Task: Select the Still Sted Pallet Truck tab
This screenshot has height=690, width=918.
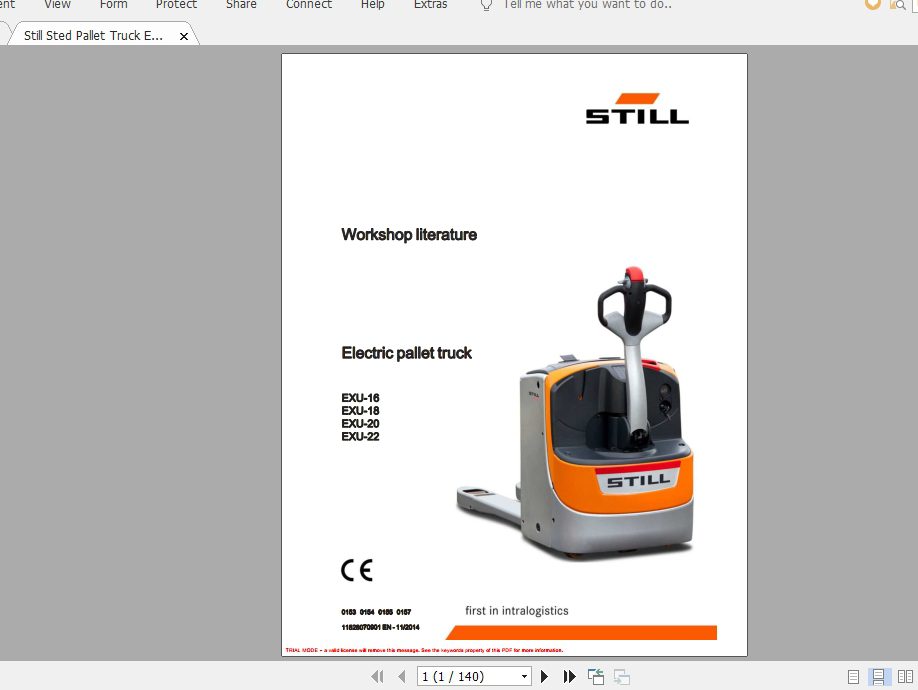Action: pyautogui.click(x=93, y=36)
